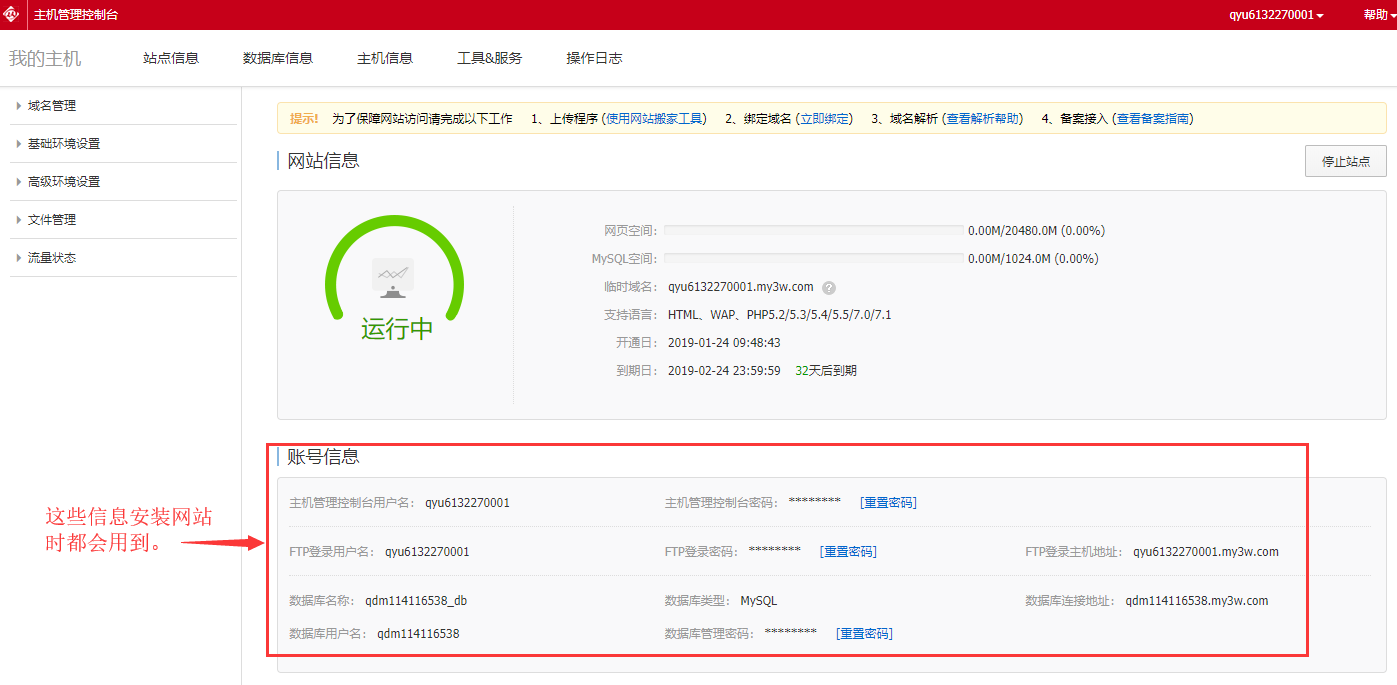This screenshot has width=1397, height=685.
Task: Click the 立即绑定 domain binding link
Action: pos(826,119)
